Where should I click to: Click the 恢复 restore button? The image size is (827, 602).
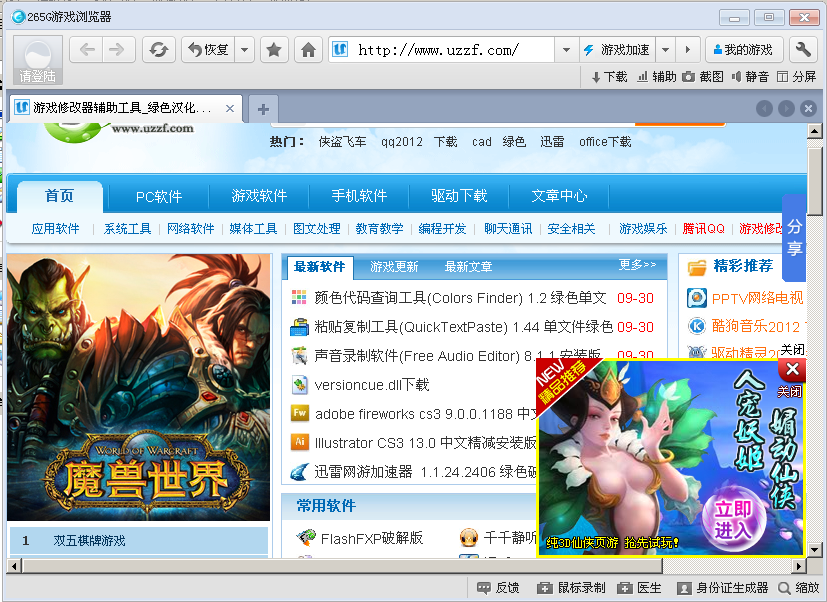coord(209,50)
